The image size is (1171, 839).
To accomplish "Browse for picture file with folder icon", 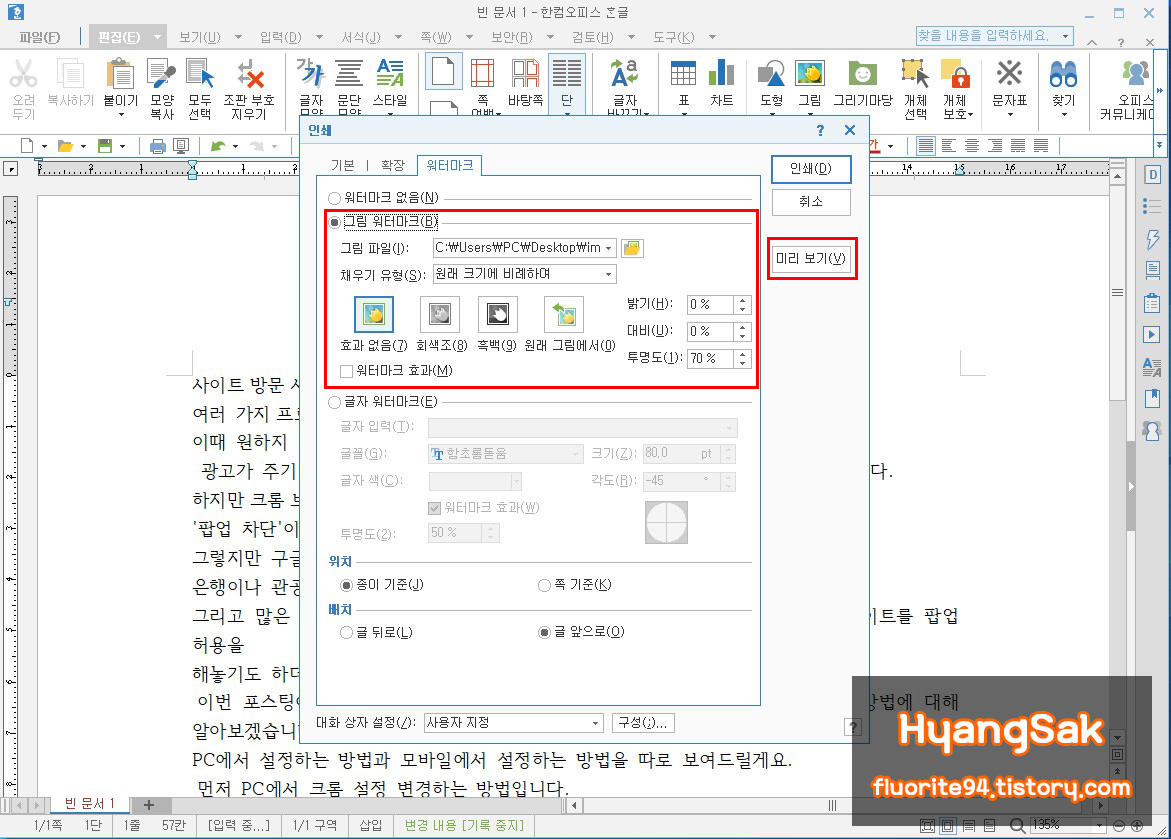I will tap(632, 248).
